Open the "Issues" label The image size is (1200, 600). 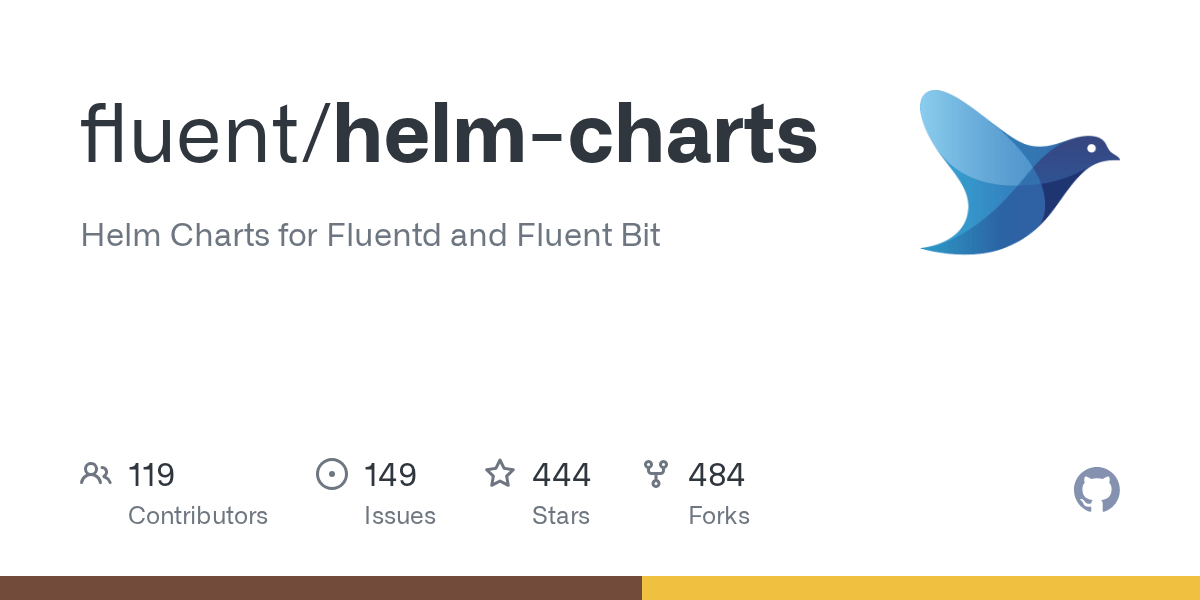(x=400, y=516)
